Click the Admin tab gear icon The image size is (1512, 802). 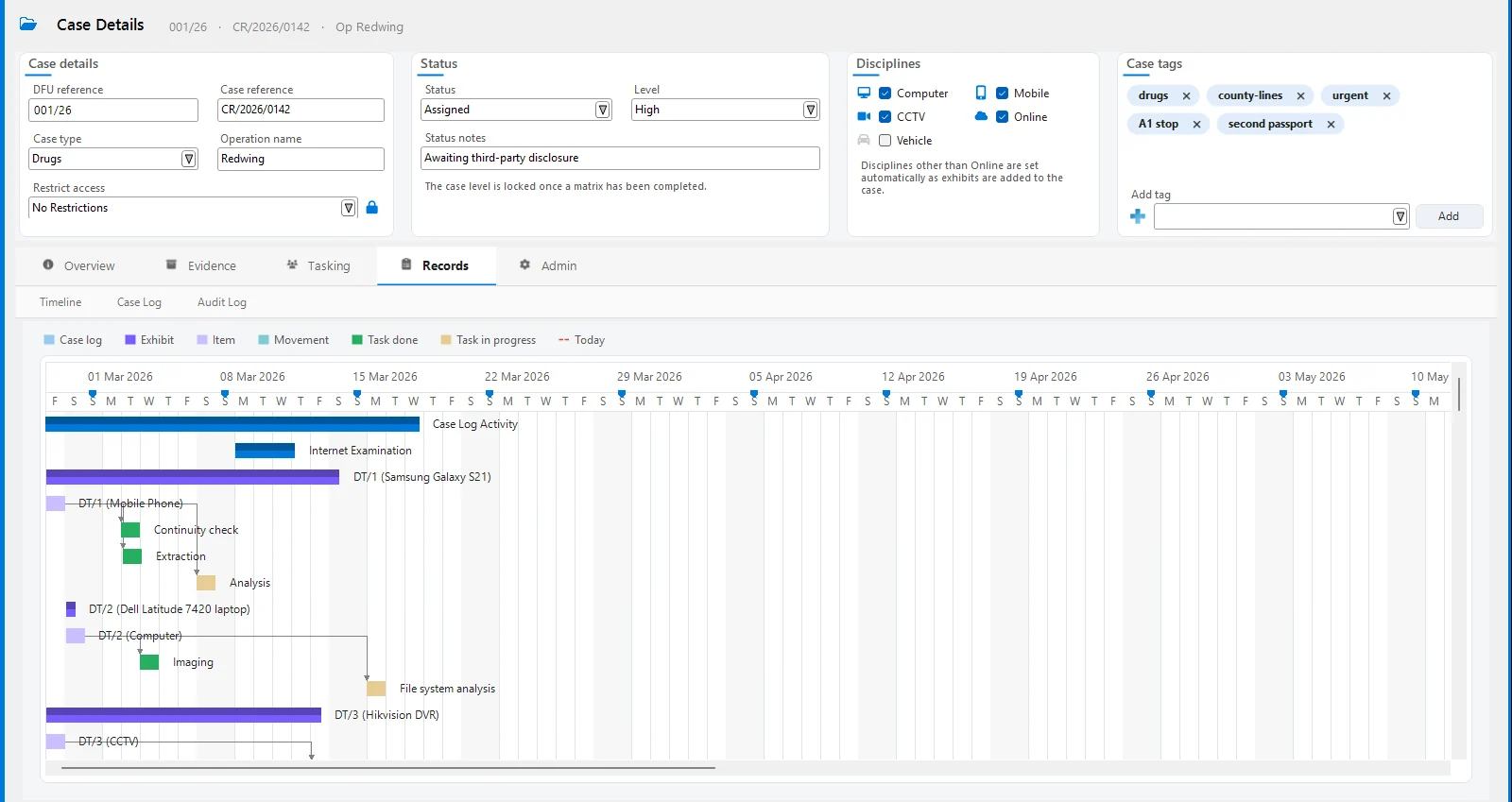click(524, 264)
